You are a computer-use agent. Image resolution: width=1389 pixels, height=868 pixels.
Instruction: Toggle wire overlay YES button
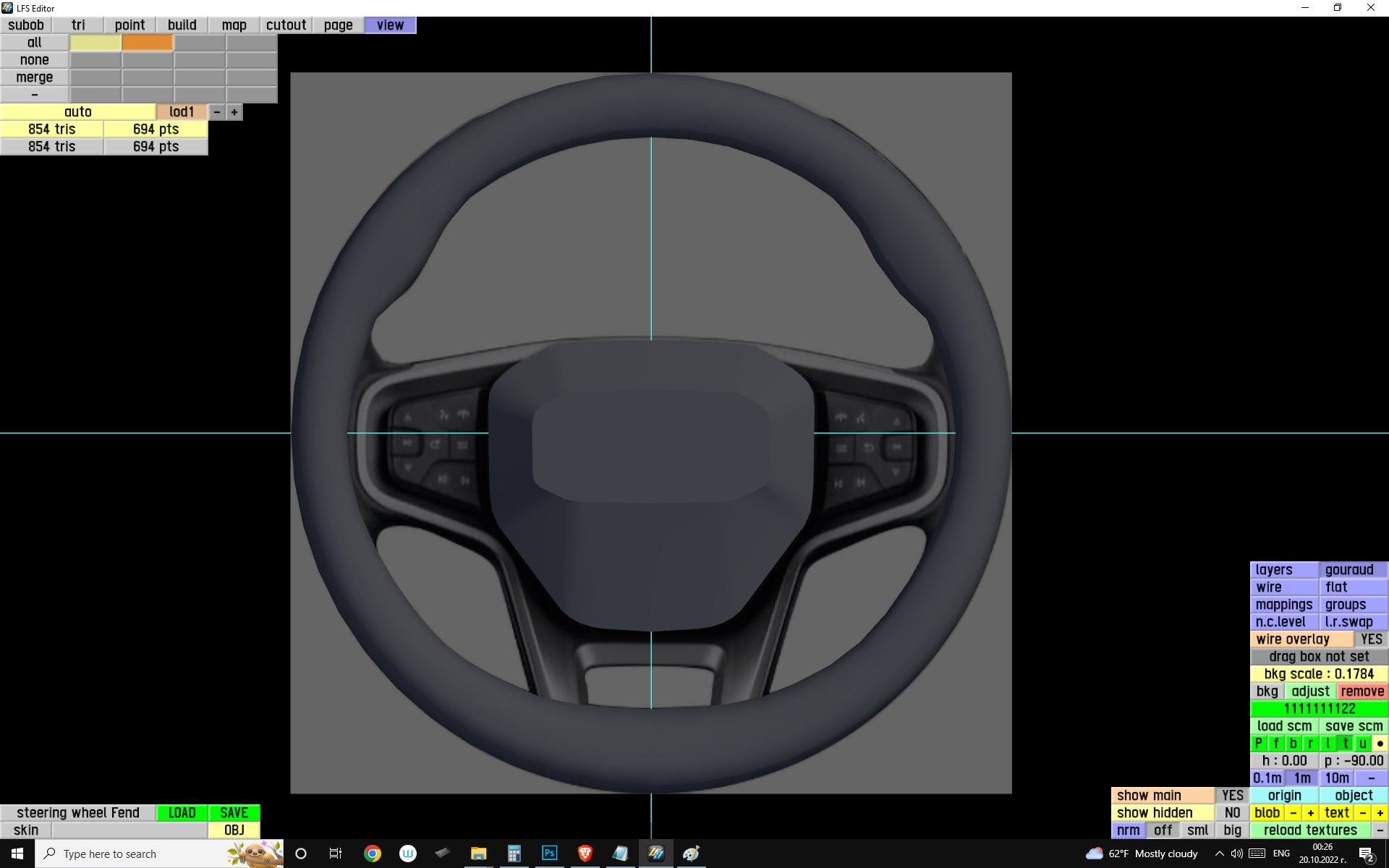coord(1370,639)
